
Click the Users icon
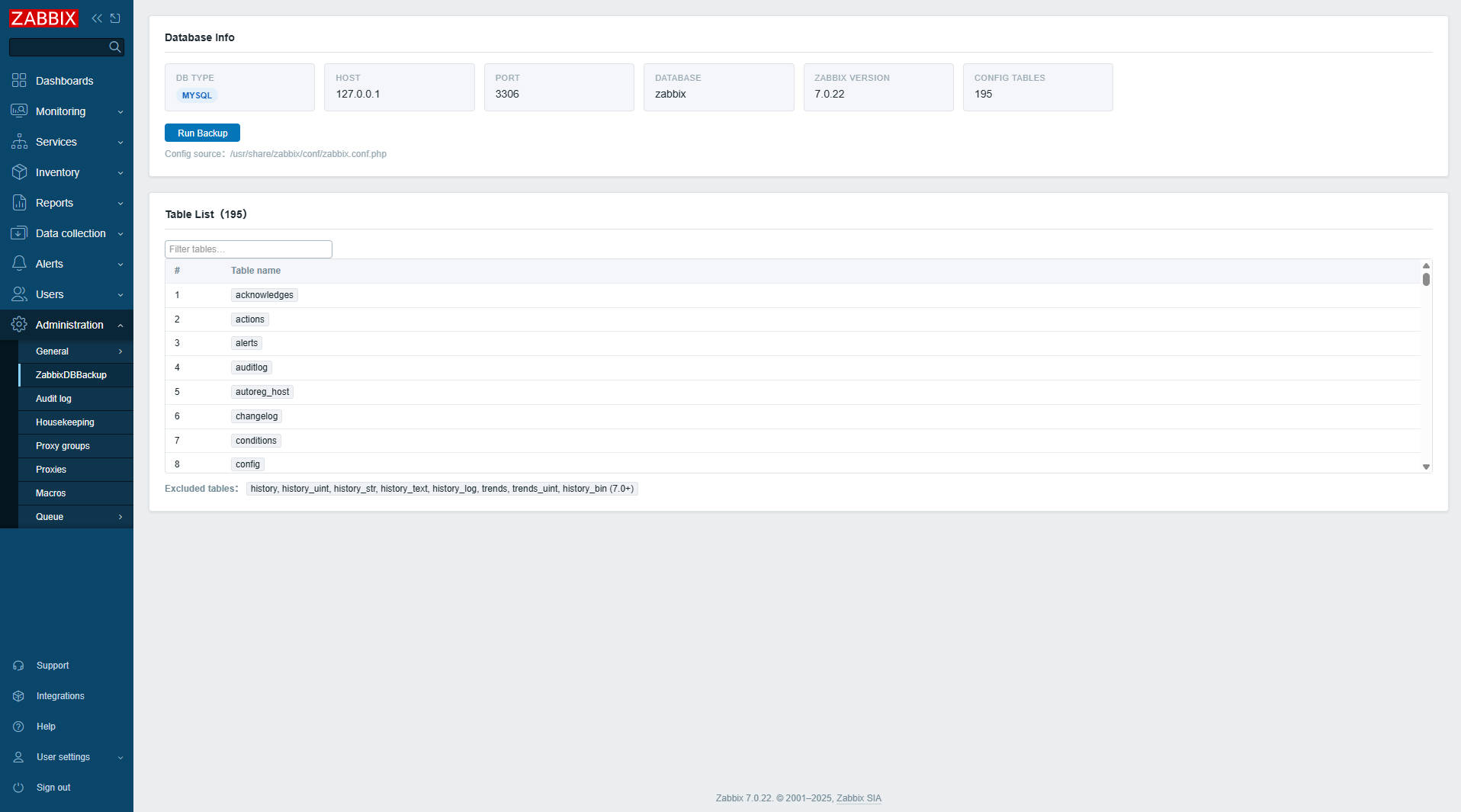[19, 294]
